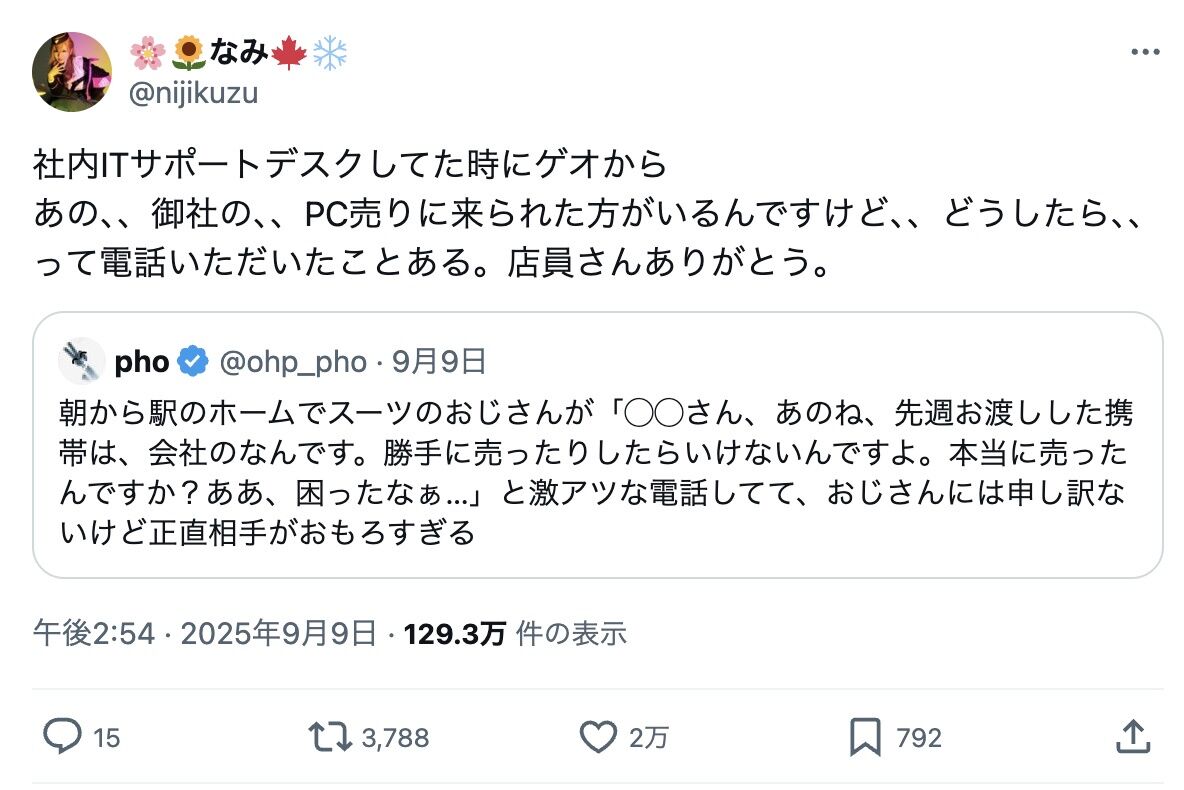Screen dimensions: 1184x790
Task: Repost using the retweet arrows icon
Action: tap(330, 736)
